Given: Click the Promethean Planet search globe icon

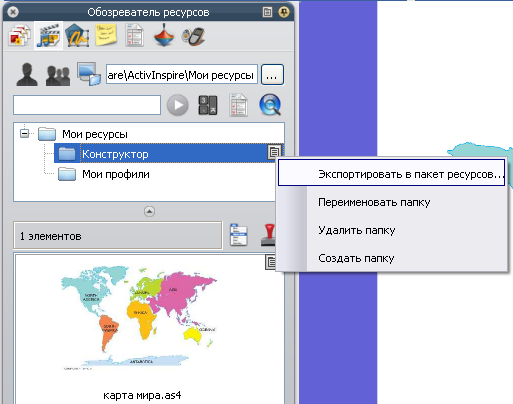Looking at the screenshot, I should click(270, 105).
